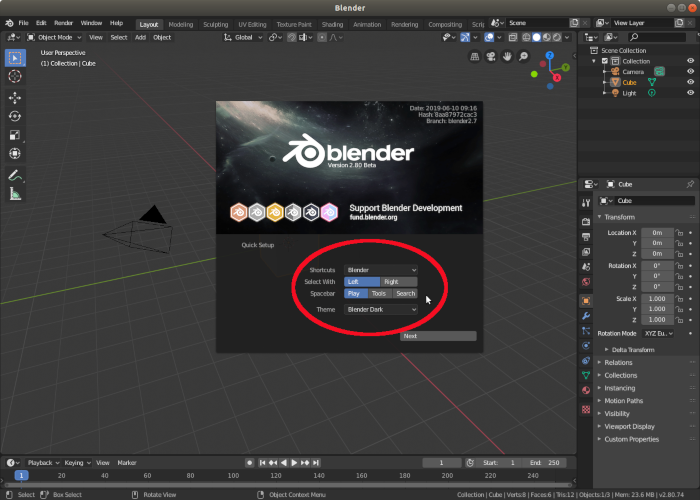Click the pan view hand icon
This screenshot has height=500, width=700.
(507, 56)
